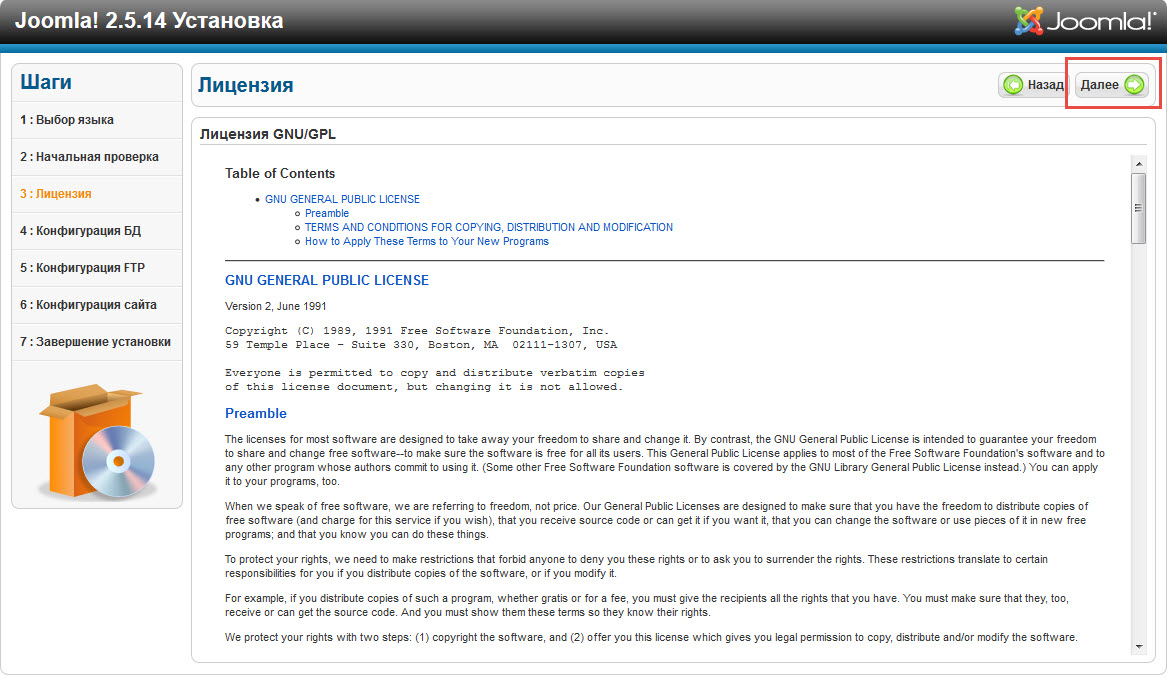Click the license scrollbar thumb
This screenshot has width=1168, height=679.
coord(1138,208)
